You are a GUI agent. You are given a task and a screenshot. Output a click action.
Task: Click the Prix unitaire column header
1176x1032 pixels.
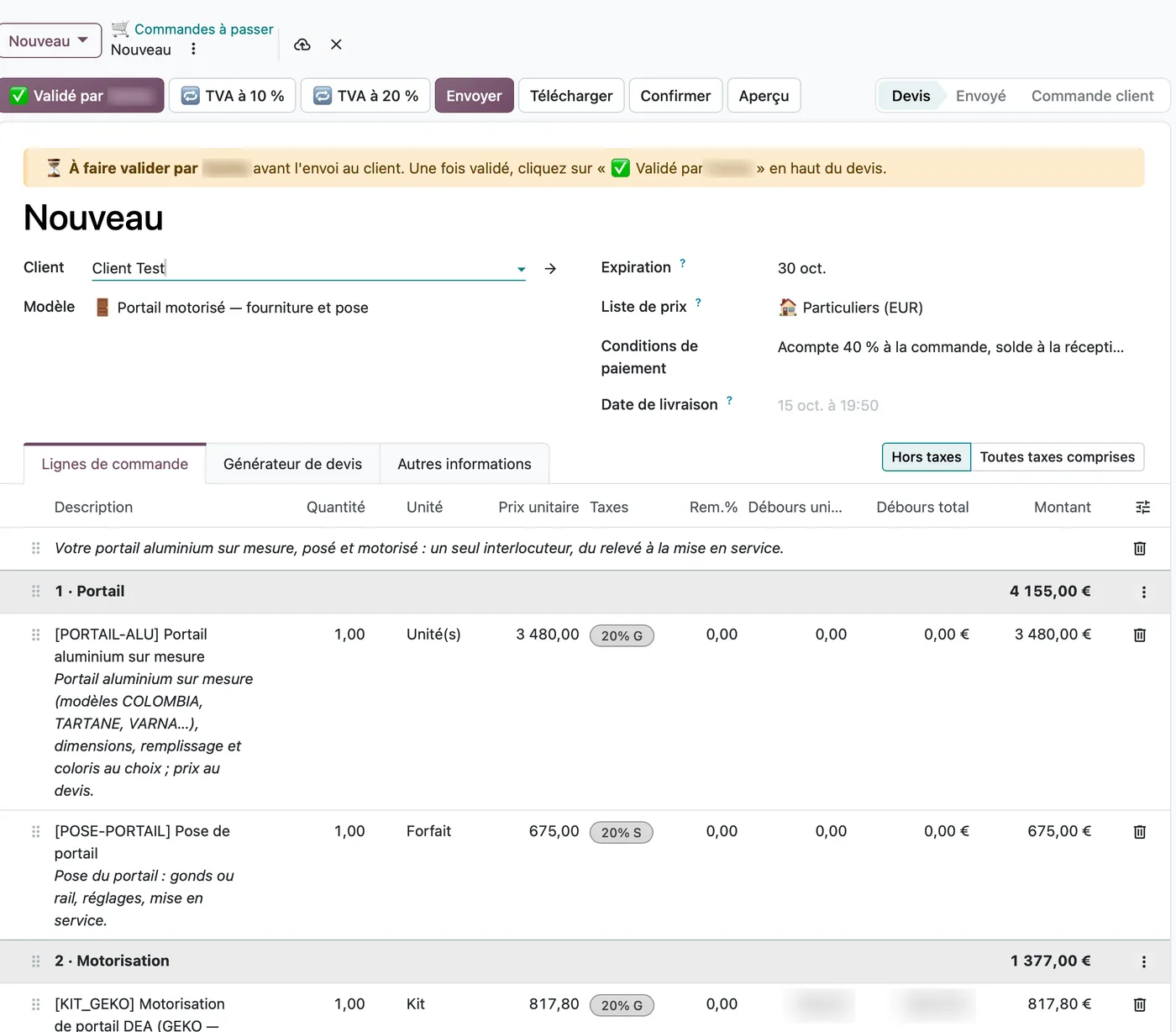(x=538, y=507)
